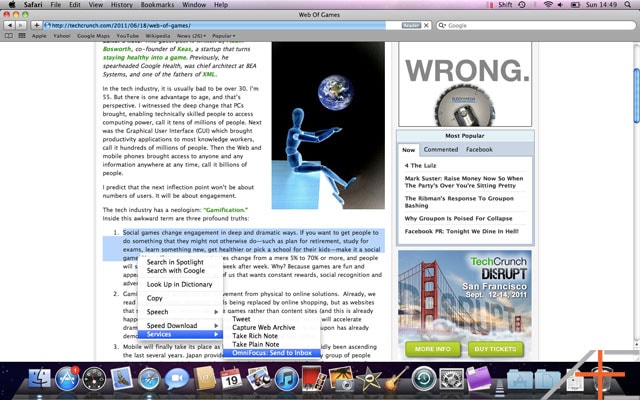Screen dimensions: 640x400
Task: Open Image Capture camera dock icon
Action: pos(341,378)
